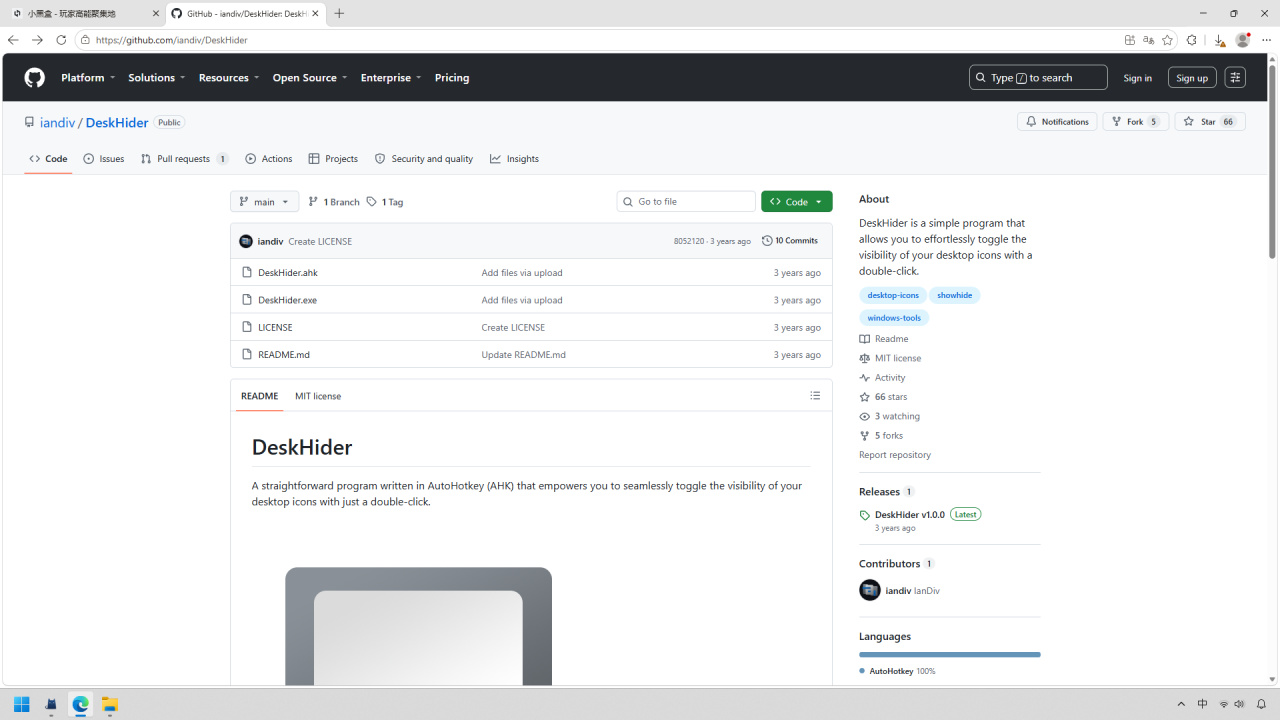Click the blue AutoHotkey language bar
Viewport: 1280px width, 720px height.
point(950,655)
